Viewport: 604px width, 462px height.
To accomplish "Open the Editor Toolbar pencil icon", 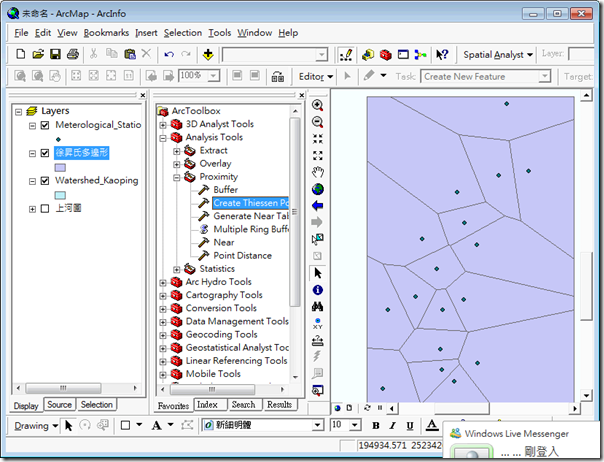I will tap(346, 55).
